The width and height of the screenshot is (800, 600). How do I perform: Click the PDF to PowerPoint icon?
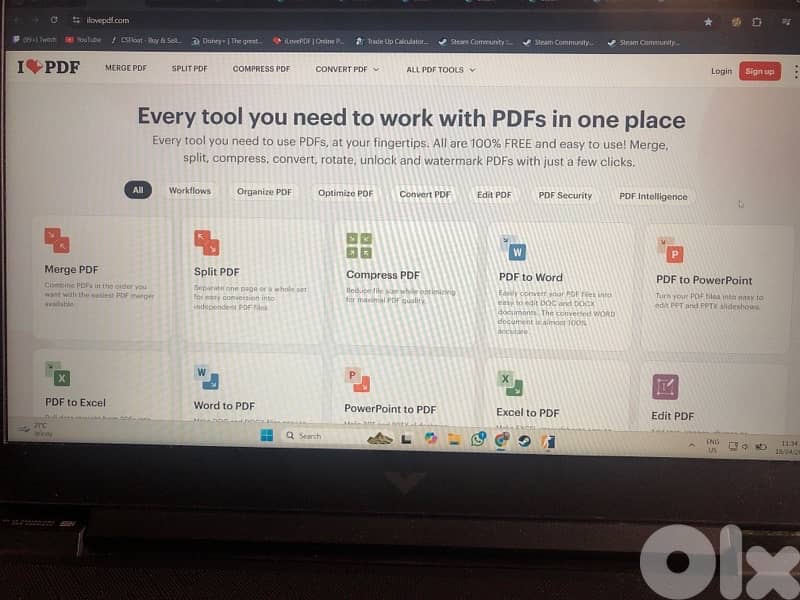coord(670,250)
